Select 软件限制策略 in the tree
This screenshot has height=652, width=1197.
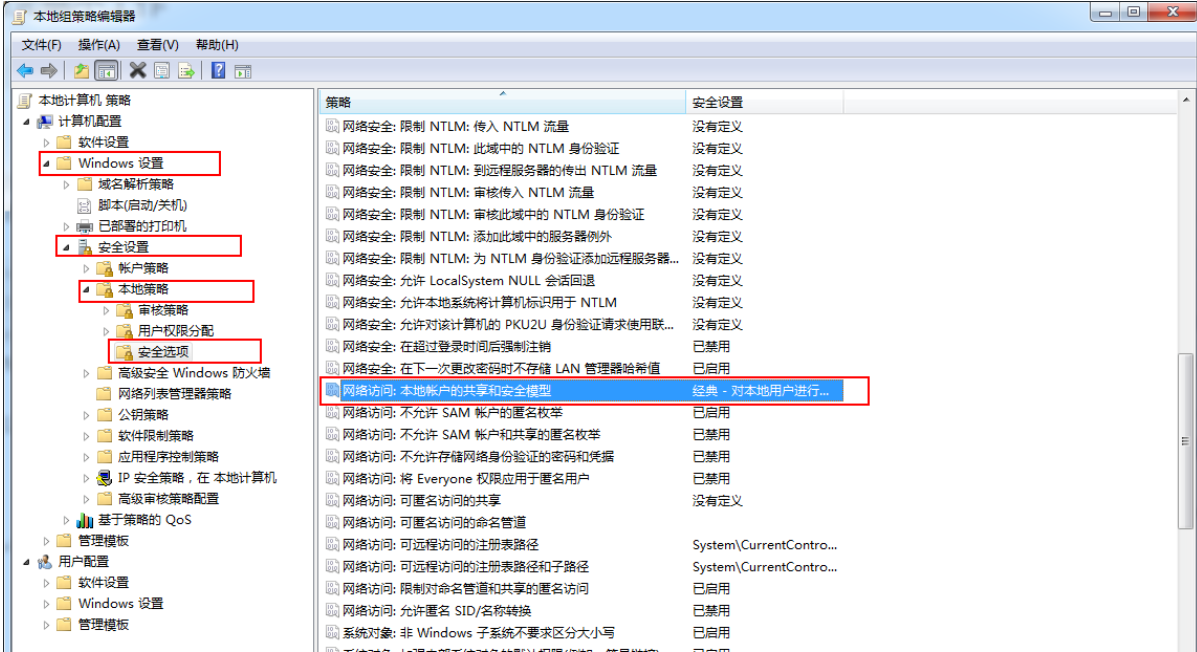pyautogui.click(x=156, y=436)
